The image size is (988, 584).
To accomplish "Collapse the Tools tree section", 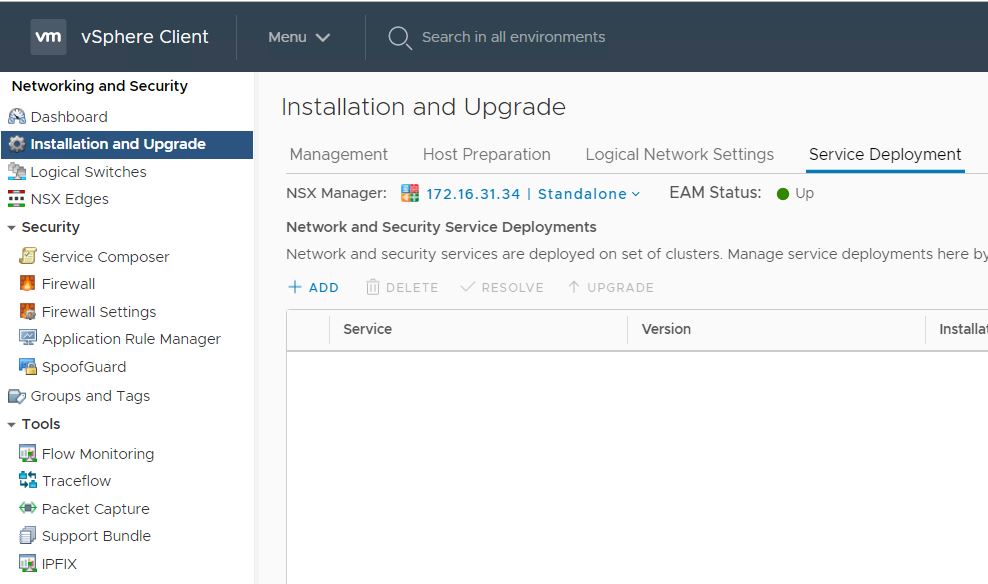I will click(11, 425).
